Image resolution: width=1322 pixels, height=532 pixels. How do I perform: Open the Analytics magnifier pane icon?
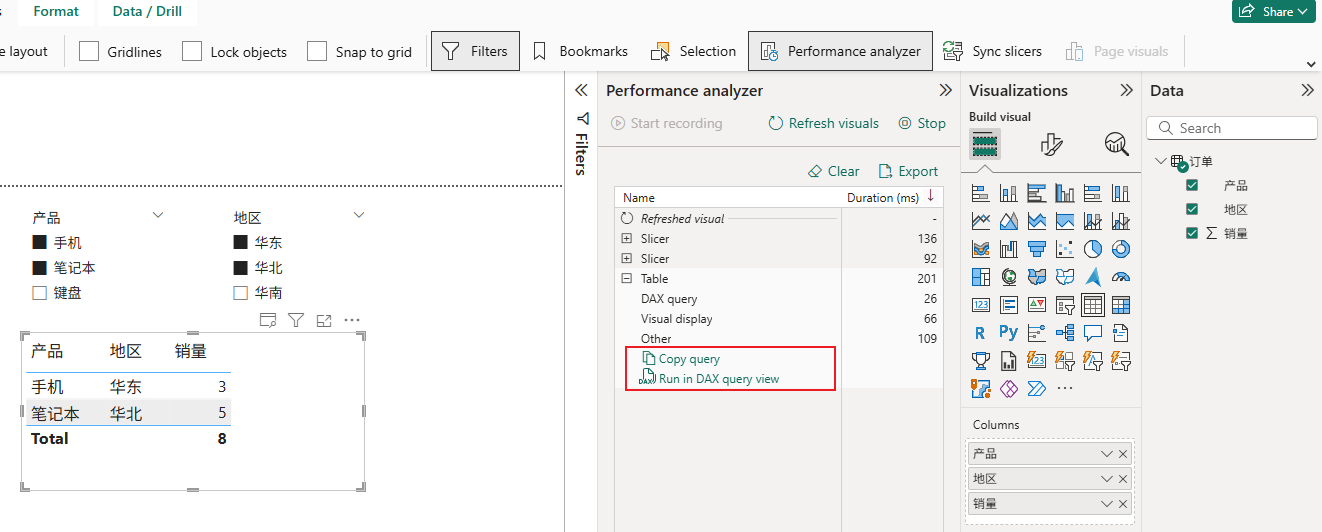point(1116,145)
